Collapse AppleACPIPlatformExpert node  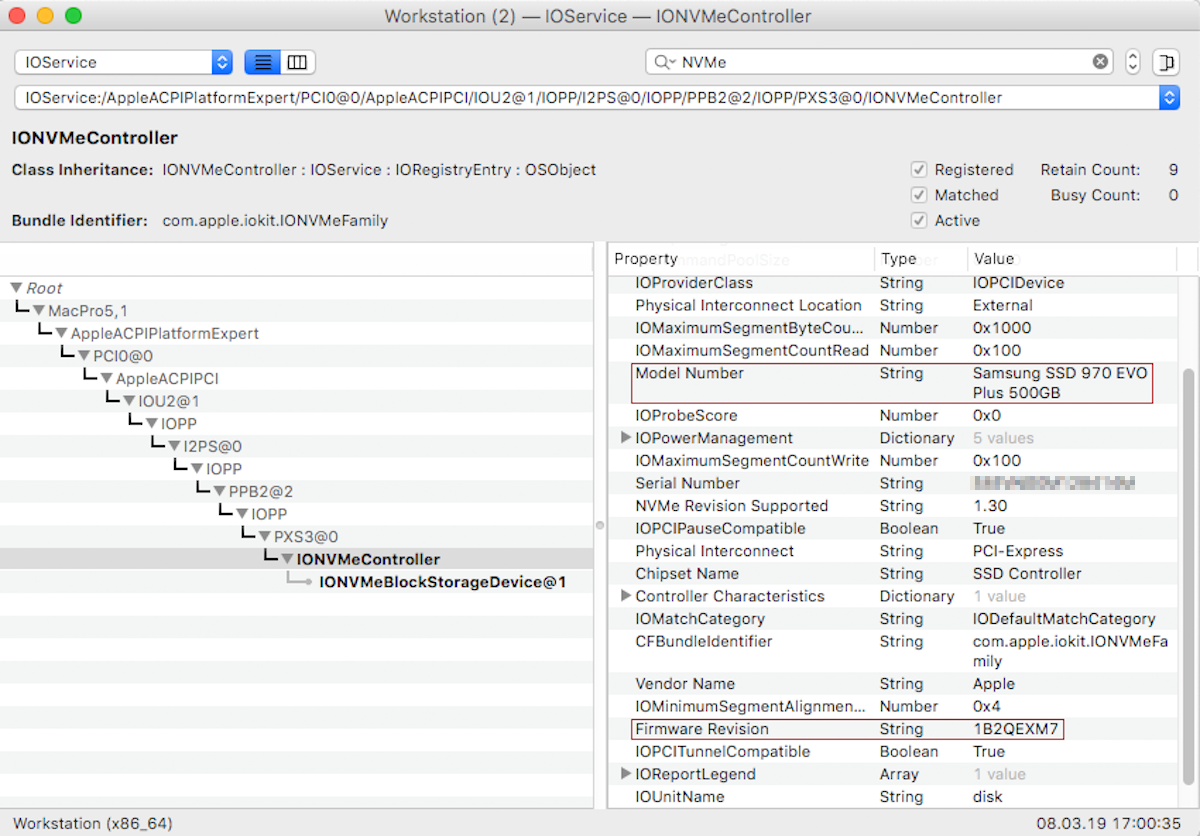pyautogui.click(x=62, y=334)
